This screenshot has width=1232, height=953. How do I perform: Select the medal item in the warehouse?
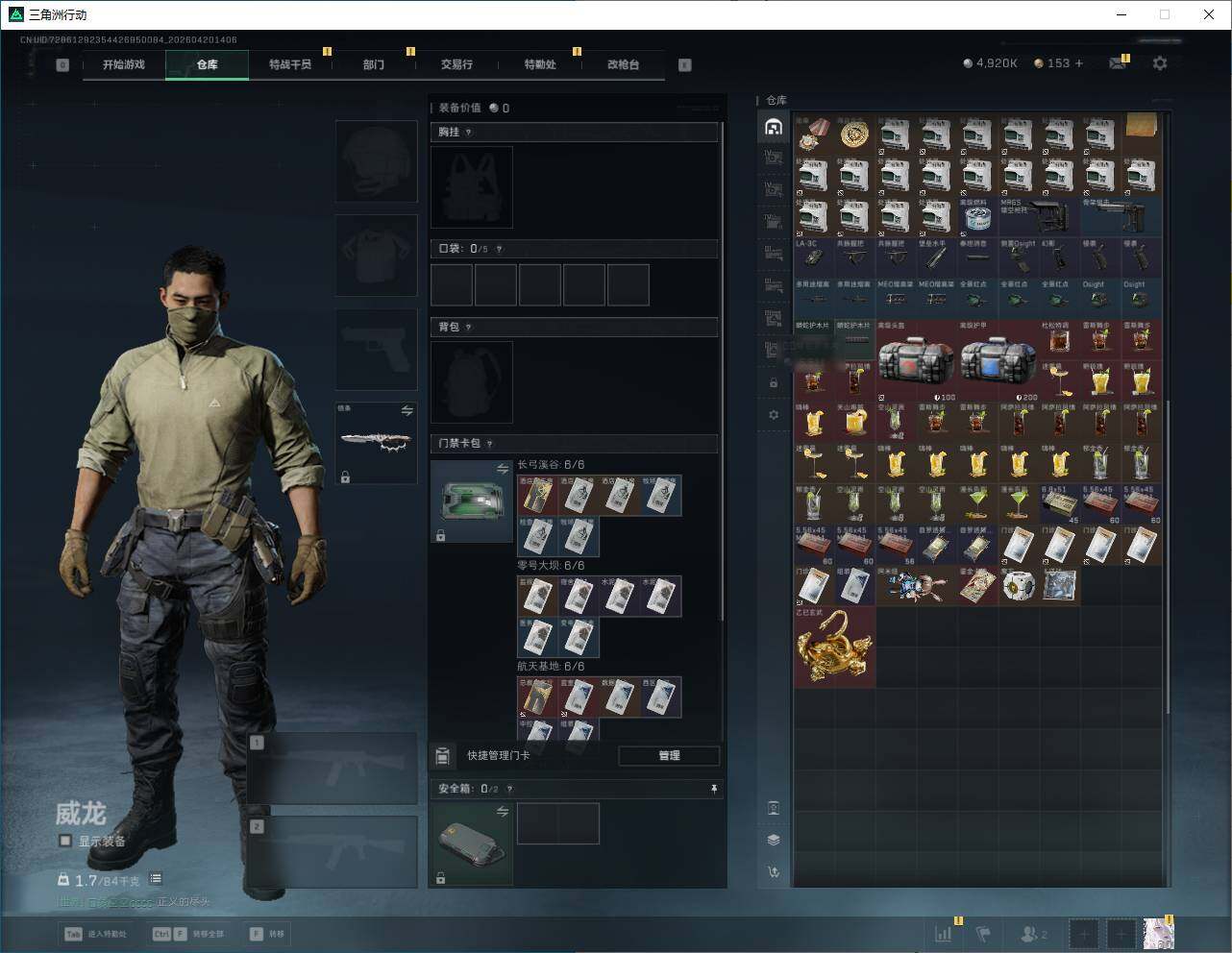814,135
